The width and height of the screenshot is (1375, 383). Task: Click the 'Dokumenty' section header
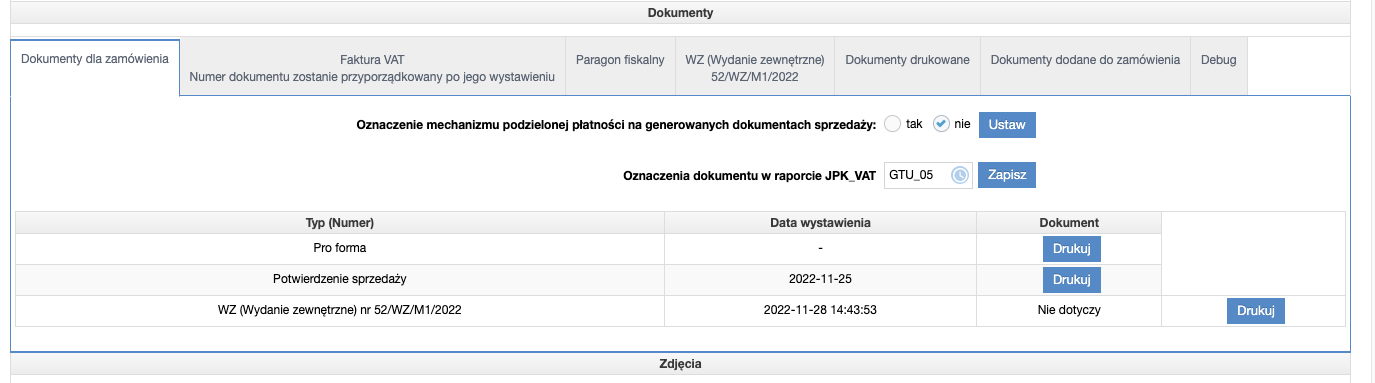coord(680,13)
